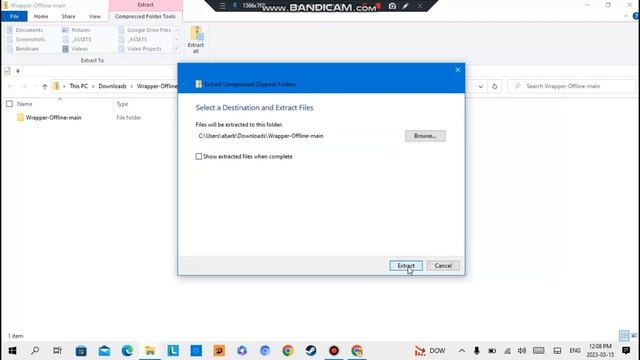Switch to Home ribbon tab
This screenshot has width=640, height=360.
pos(41,16)
